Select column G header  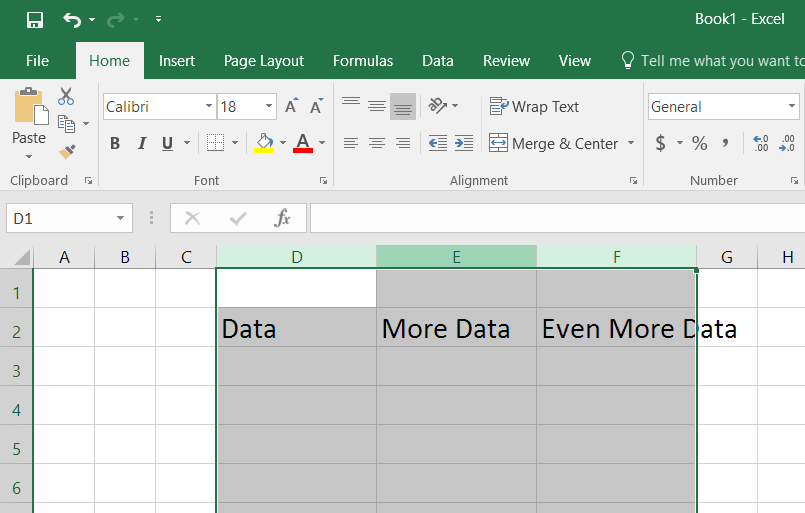726,257
